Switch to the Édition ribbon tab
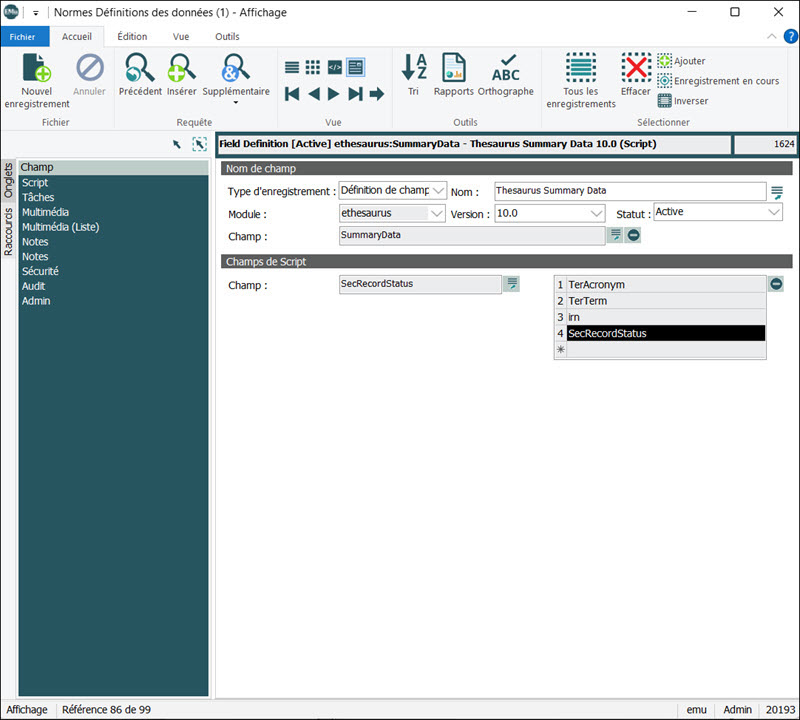The height and width of the screenshot is (720, 800). 132,37
